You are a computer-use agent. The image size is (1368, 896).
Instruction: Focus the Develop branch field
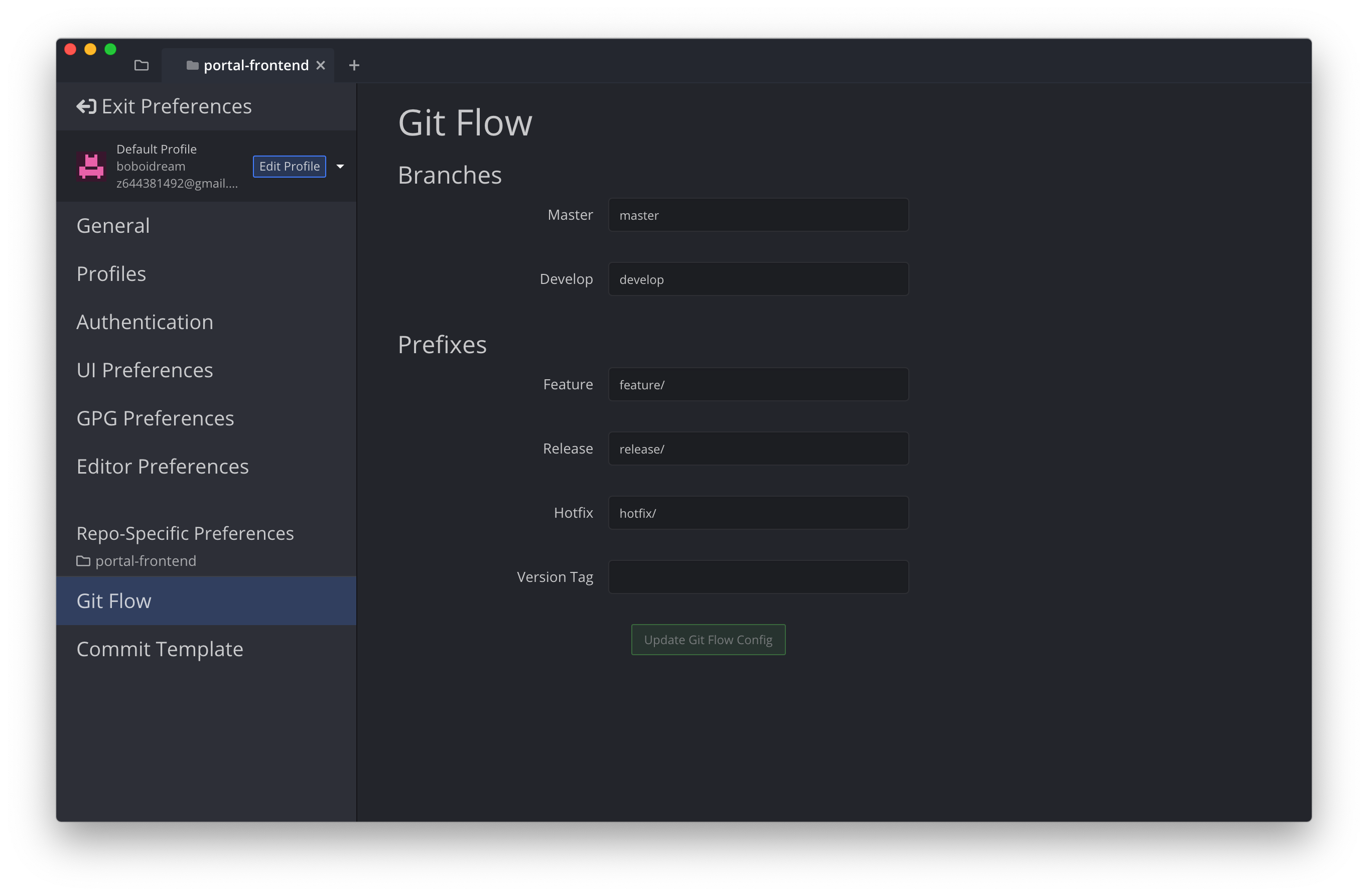(x=758, y=279)
